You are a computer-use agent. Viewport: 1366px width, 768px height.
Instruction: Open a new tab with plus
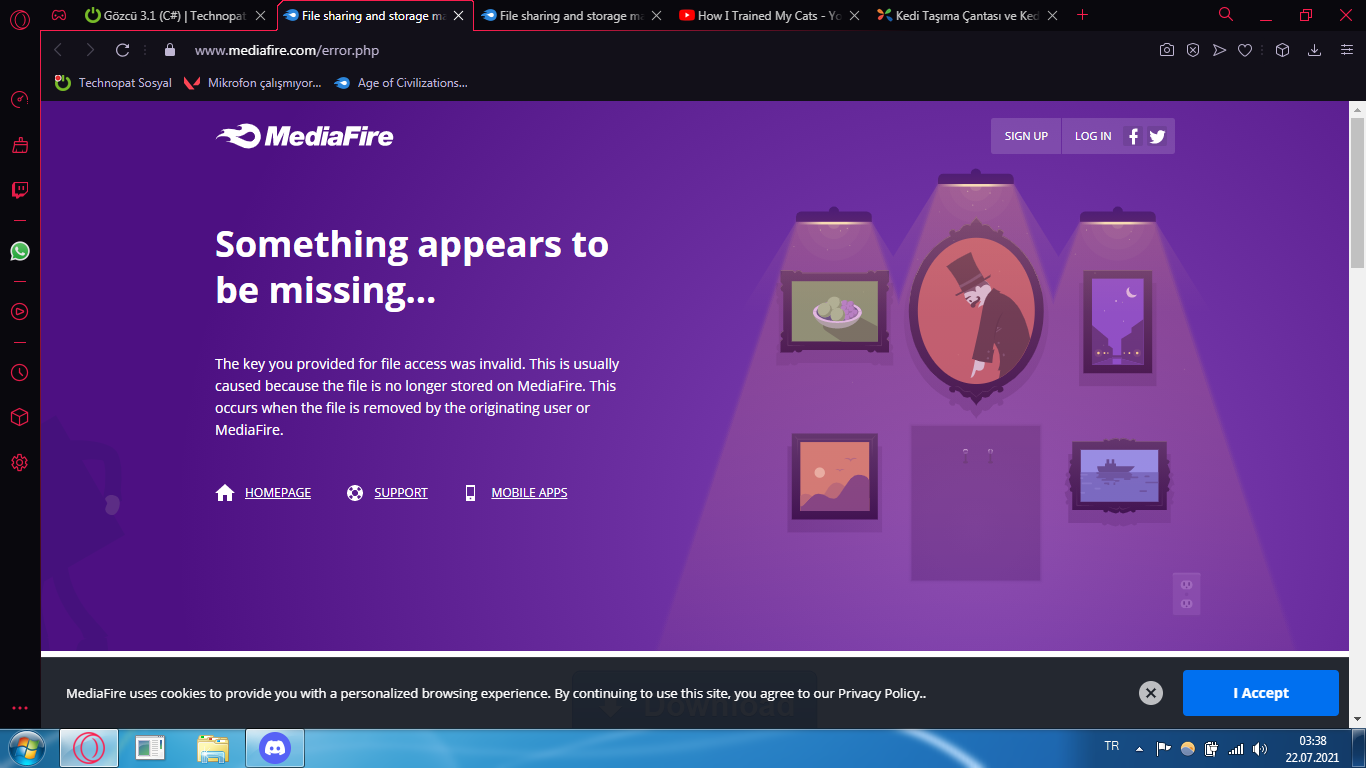(1082, 15)
